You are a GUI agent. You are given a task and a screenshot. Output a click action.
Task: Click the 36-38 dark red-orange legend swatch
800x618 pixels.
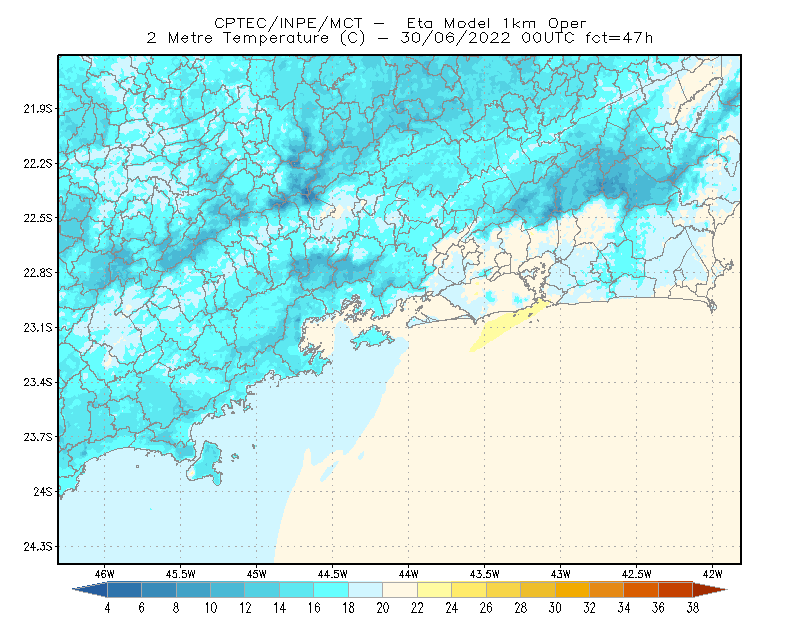coord(676,590)
